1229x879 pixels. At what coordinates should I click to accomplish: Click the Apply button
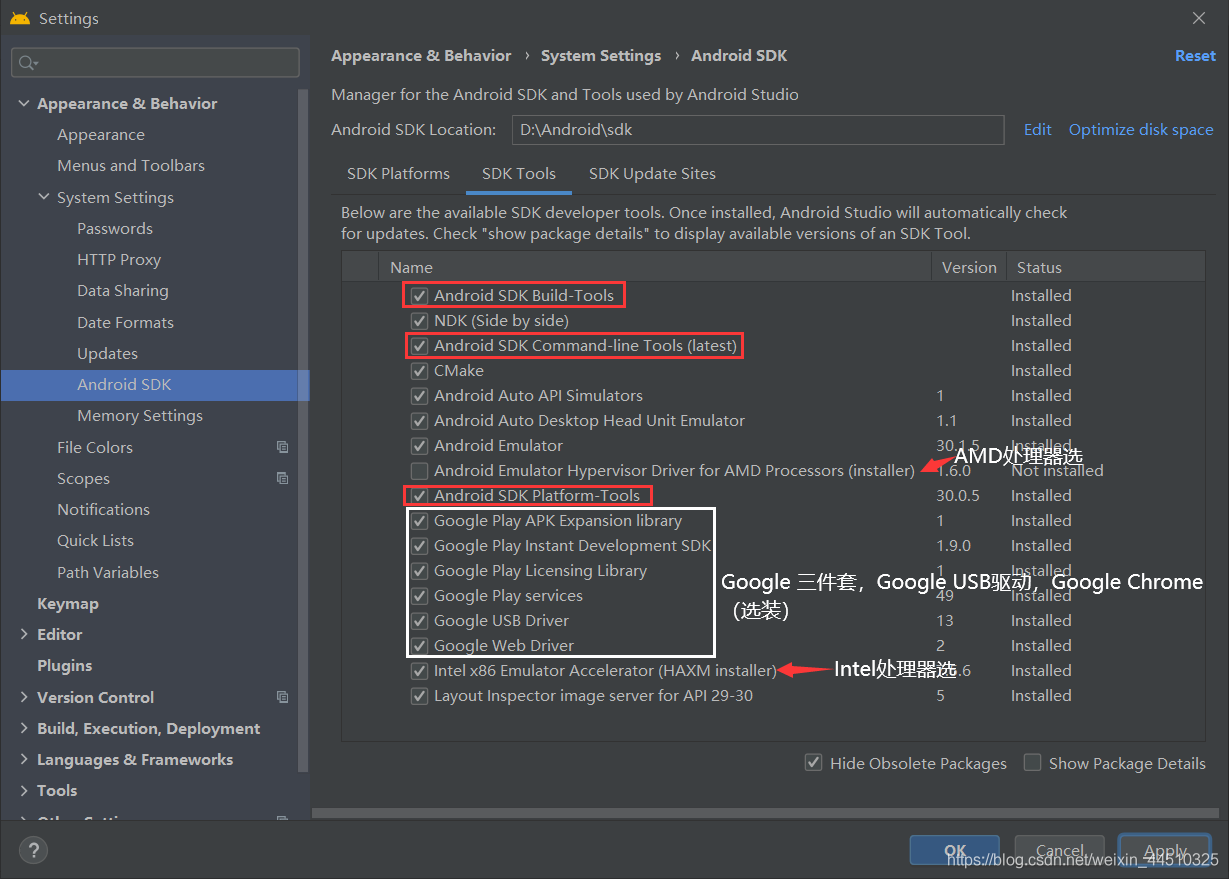pos(1165,851)
